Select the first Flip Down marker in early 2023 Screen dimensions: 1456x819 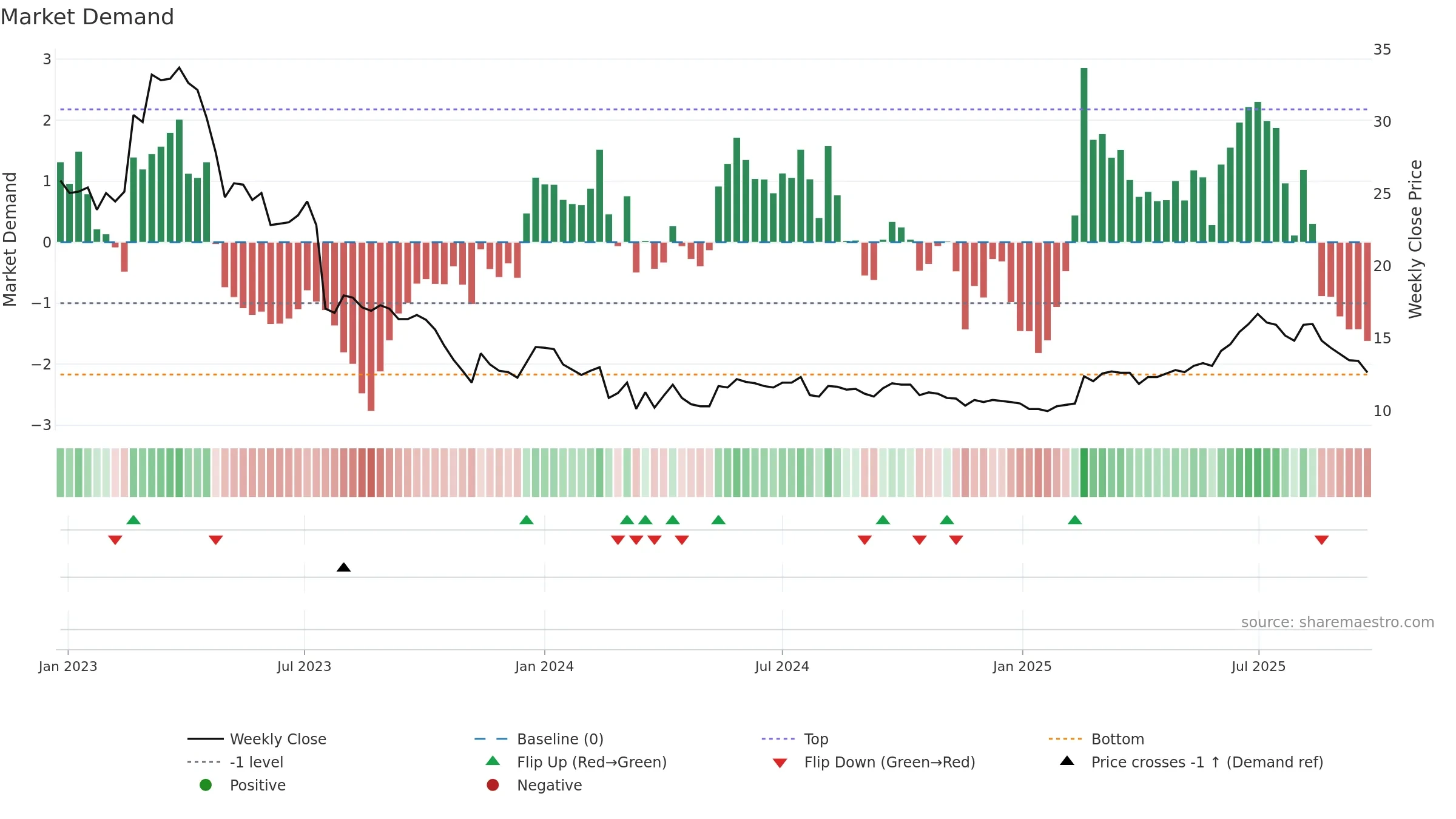click(x=115, y=540)
